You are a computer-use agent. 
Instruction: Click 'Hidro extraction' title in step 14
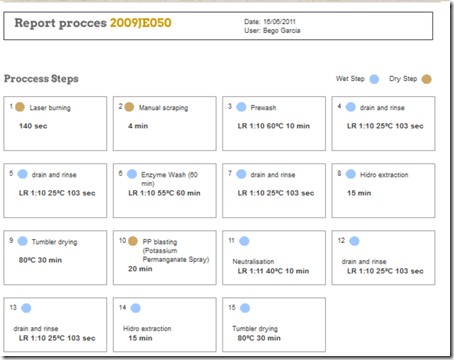pyautogui.click(x=147, y=329)
